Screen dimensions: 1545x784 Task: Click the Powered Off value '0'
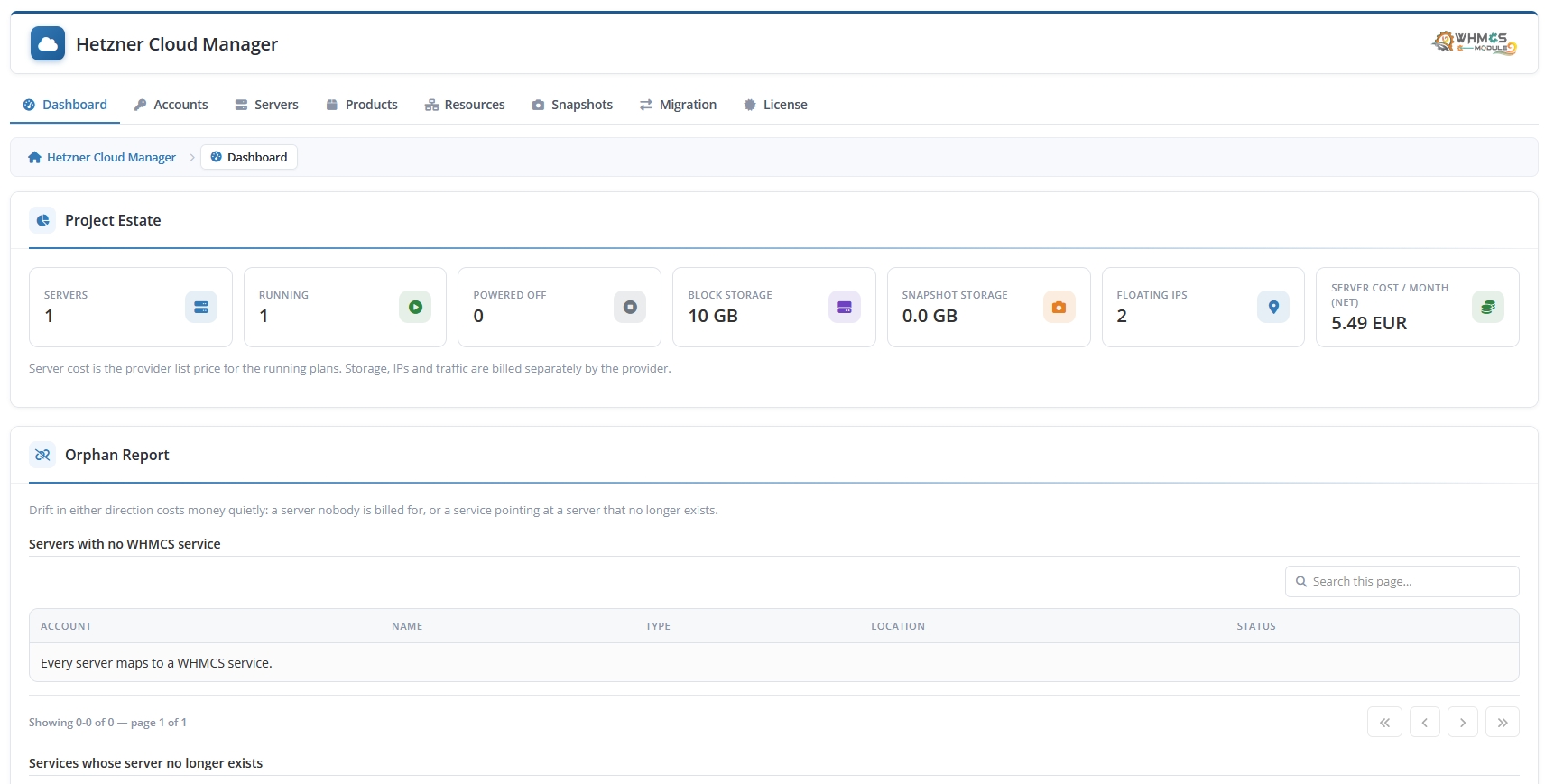(478, 316)
